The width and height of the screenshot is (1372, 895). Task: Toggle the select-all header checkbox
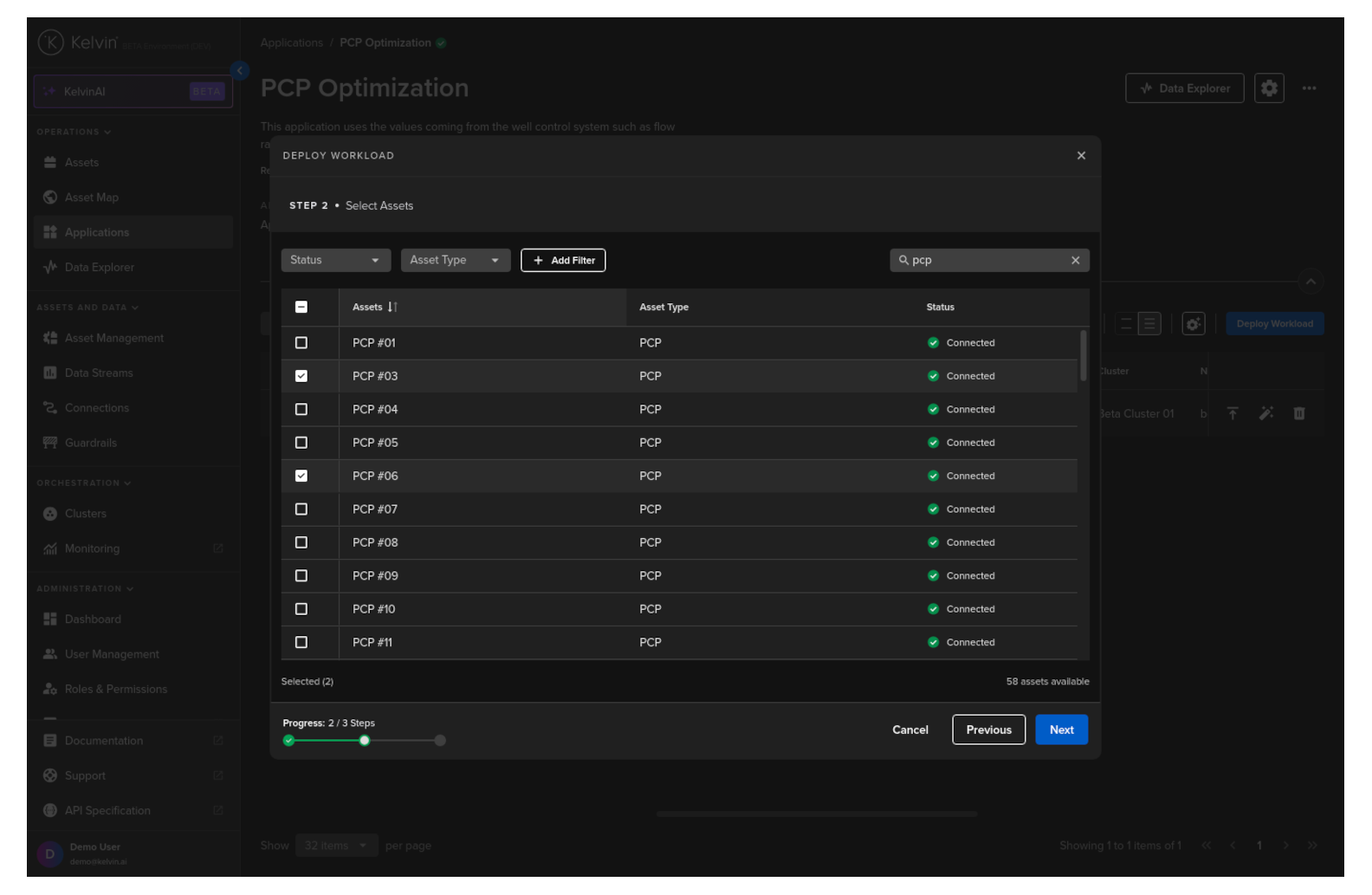(x=301, y=308)
